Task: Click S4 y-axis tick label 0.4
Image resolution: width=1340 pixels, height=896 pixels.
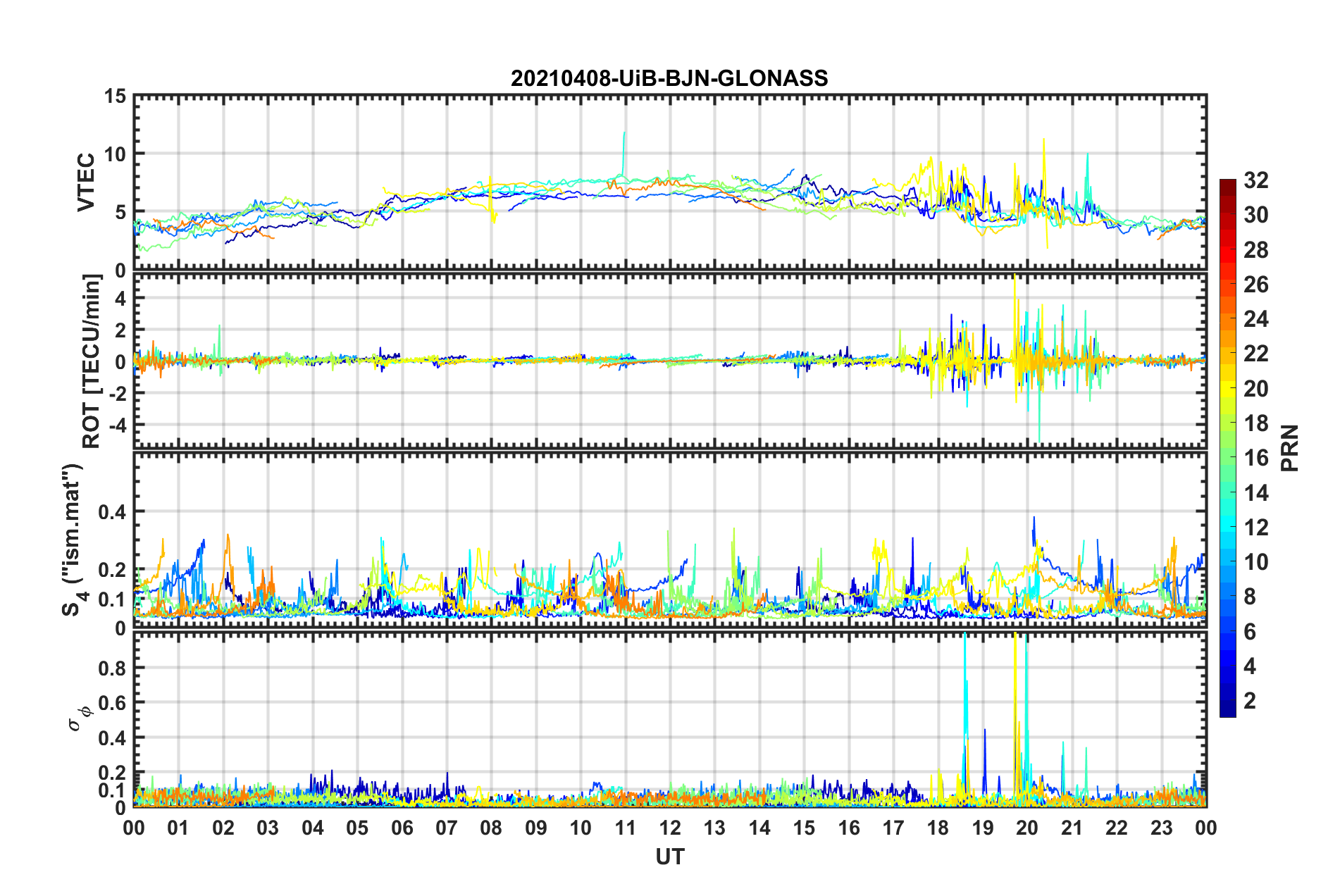Action: (112, 511)
